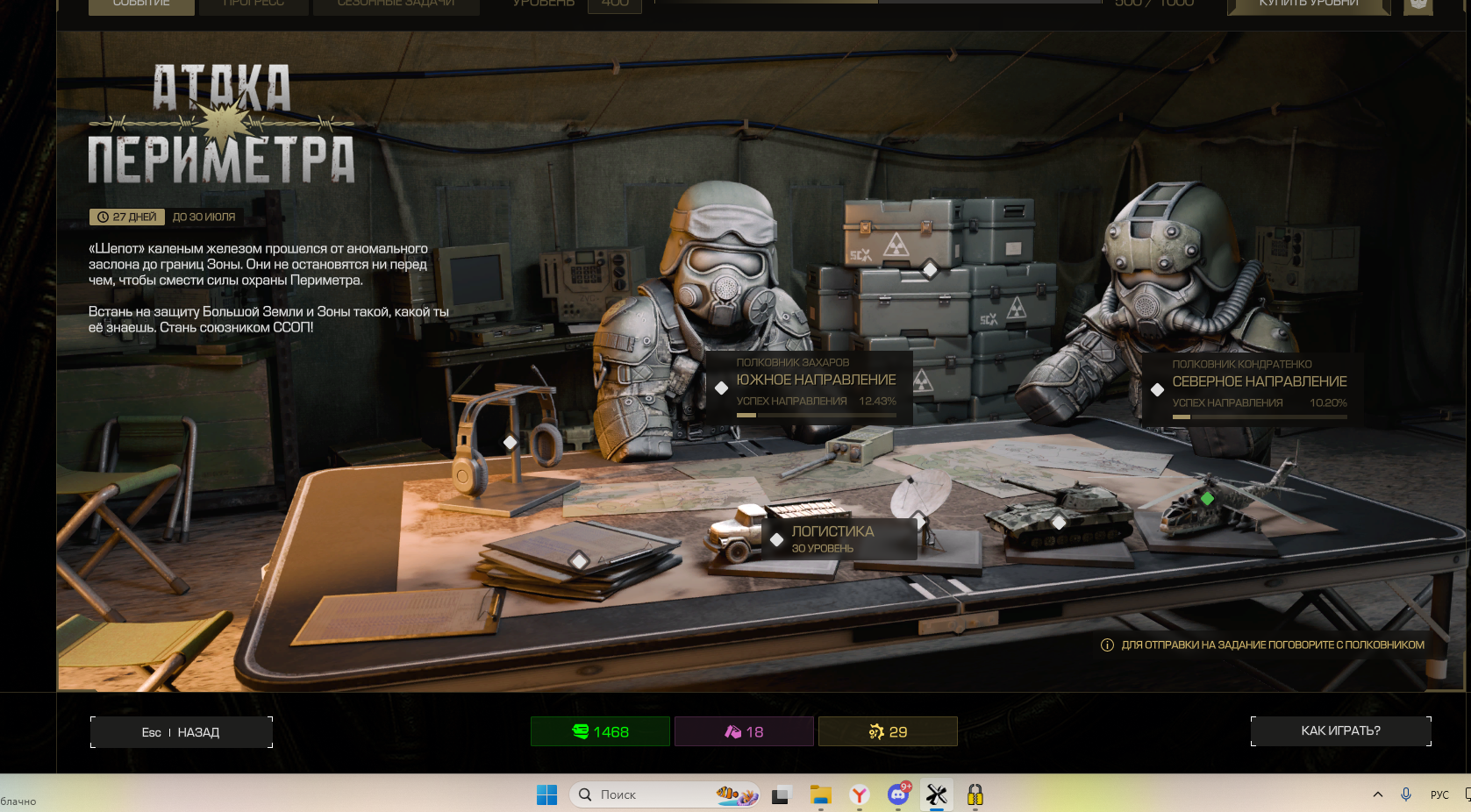Click the purple currency icon next to 18

click(732, 731)
